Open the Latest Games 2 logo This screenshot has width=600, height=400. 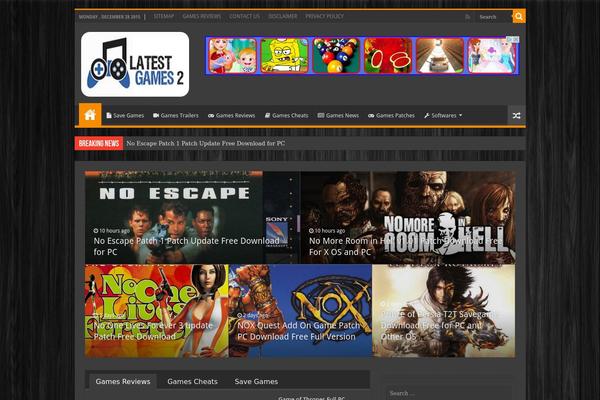coord(135,64)
